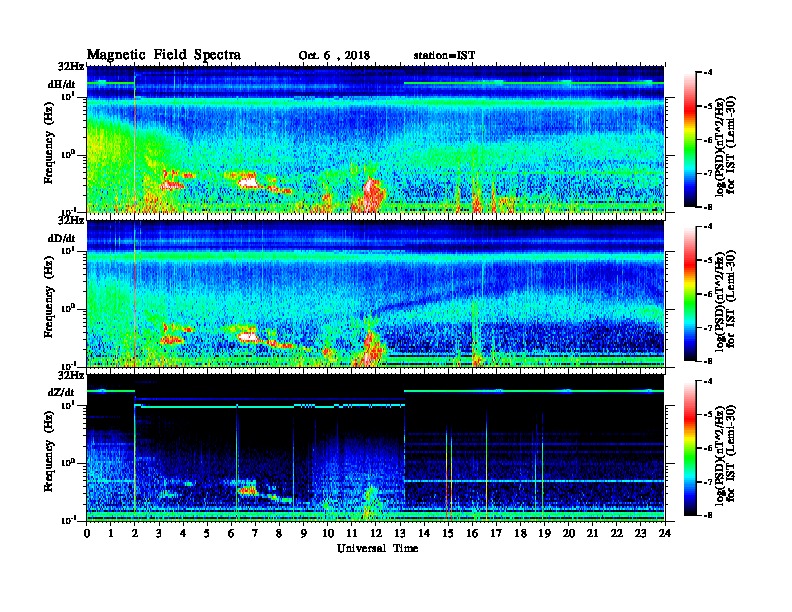Click hour tick "0" on the time axis
This screenshot has height=612, width=792.
click(87, 533)
